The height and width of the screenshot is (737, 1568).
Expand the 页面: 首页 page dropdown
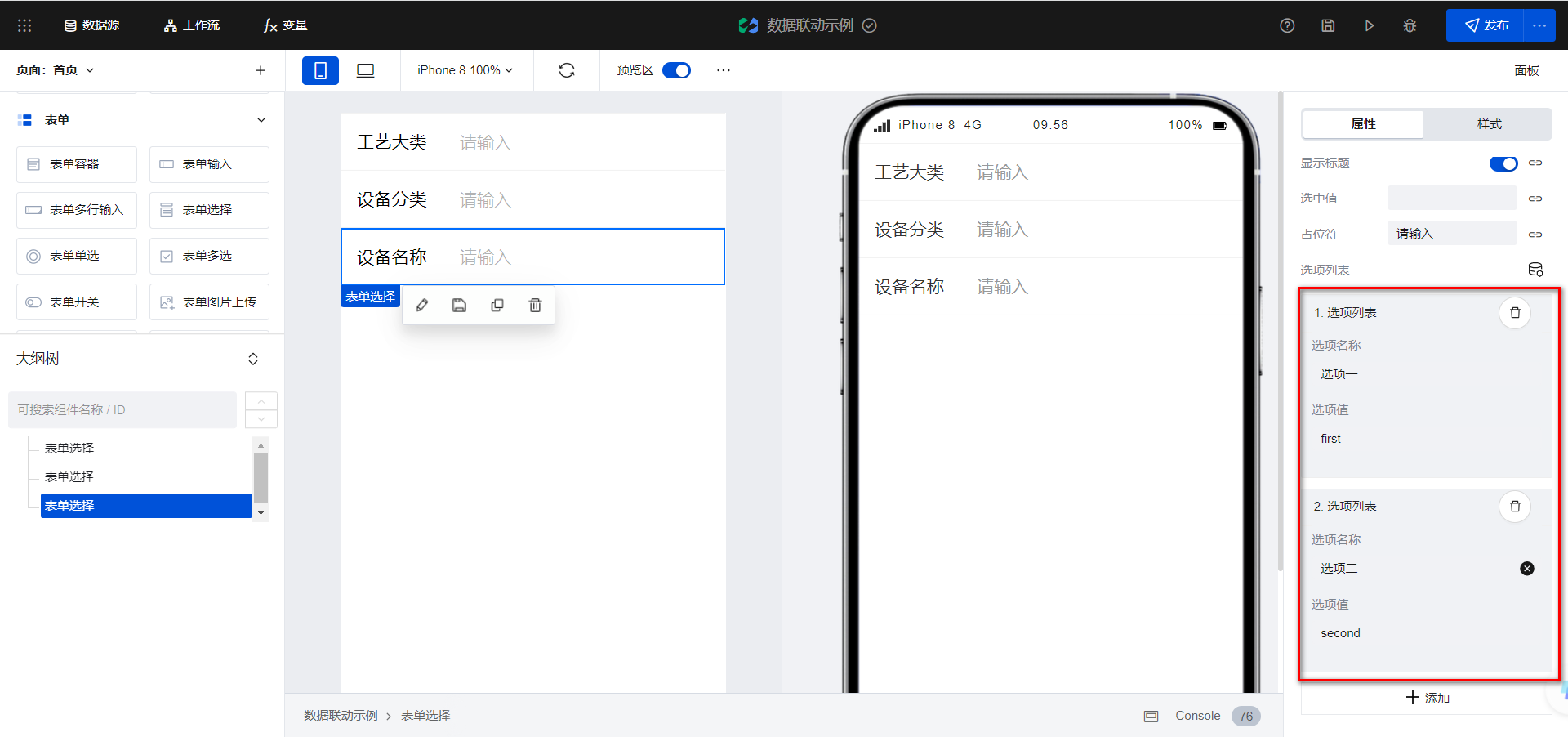click(x=56, y=70)
